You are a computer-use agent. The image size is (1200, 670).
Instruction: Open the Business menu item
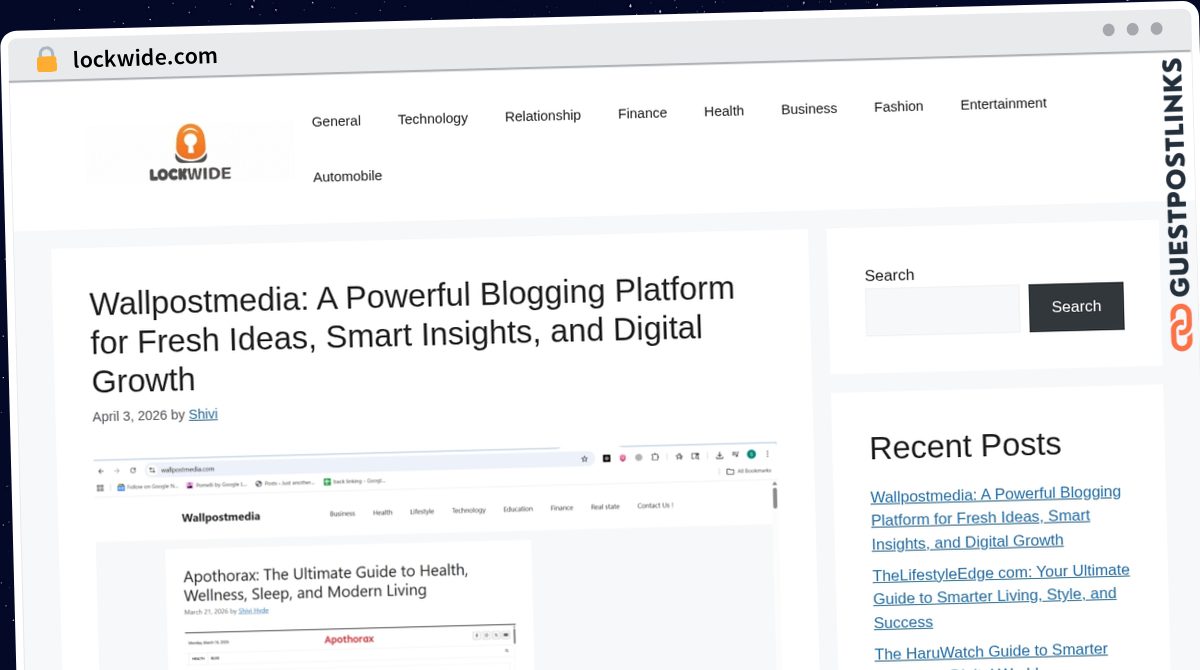[808, 109]
